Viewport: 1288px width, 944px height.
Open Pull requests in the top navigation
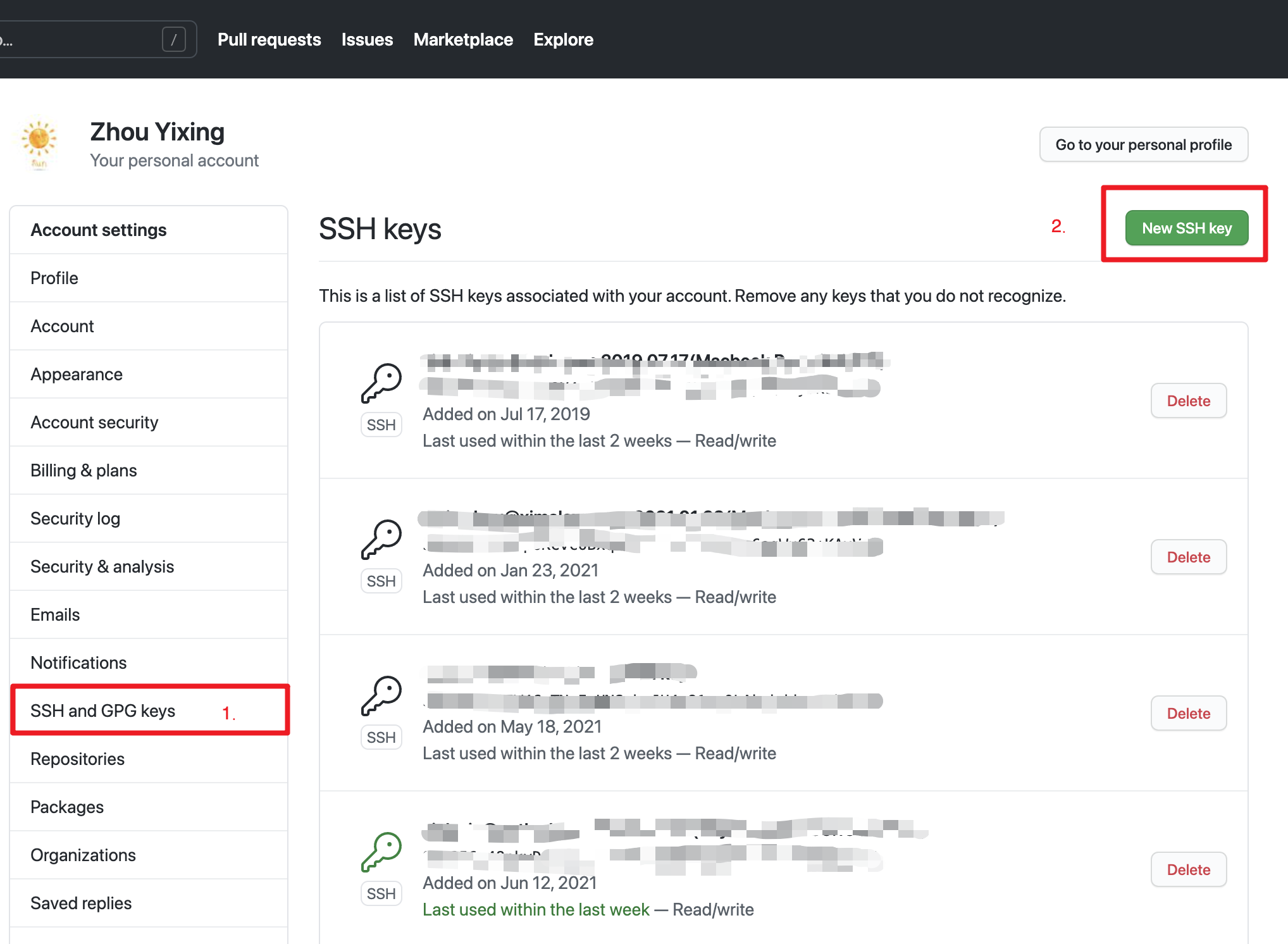[269, 39]
